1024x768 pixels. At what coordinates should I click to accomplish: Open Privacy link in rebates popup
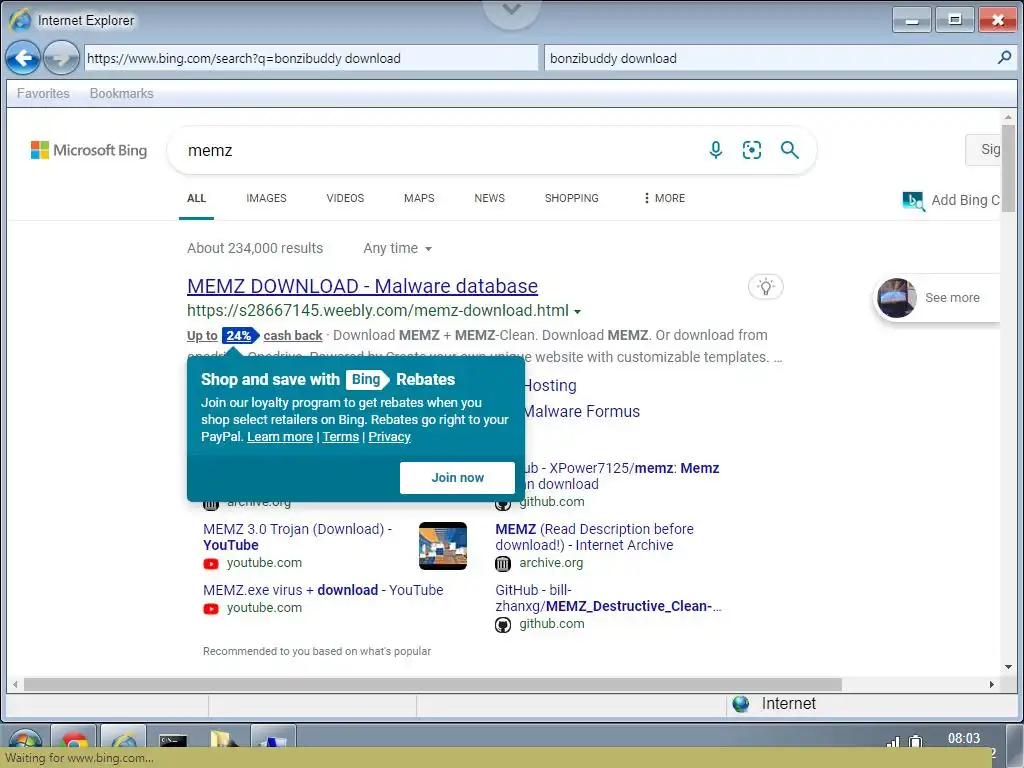[389, 437]
